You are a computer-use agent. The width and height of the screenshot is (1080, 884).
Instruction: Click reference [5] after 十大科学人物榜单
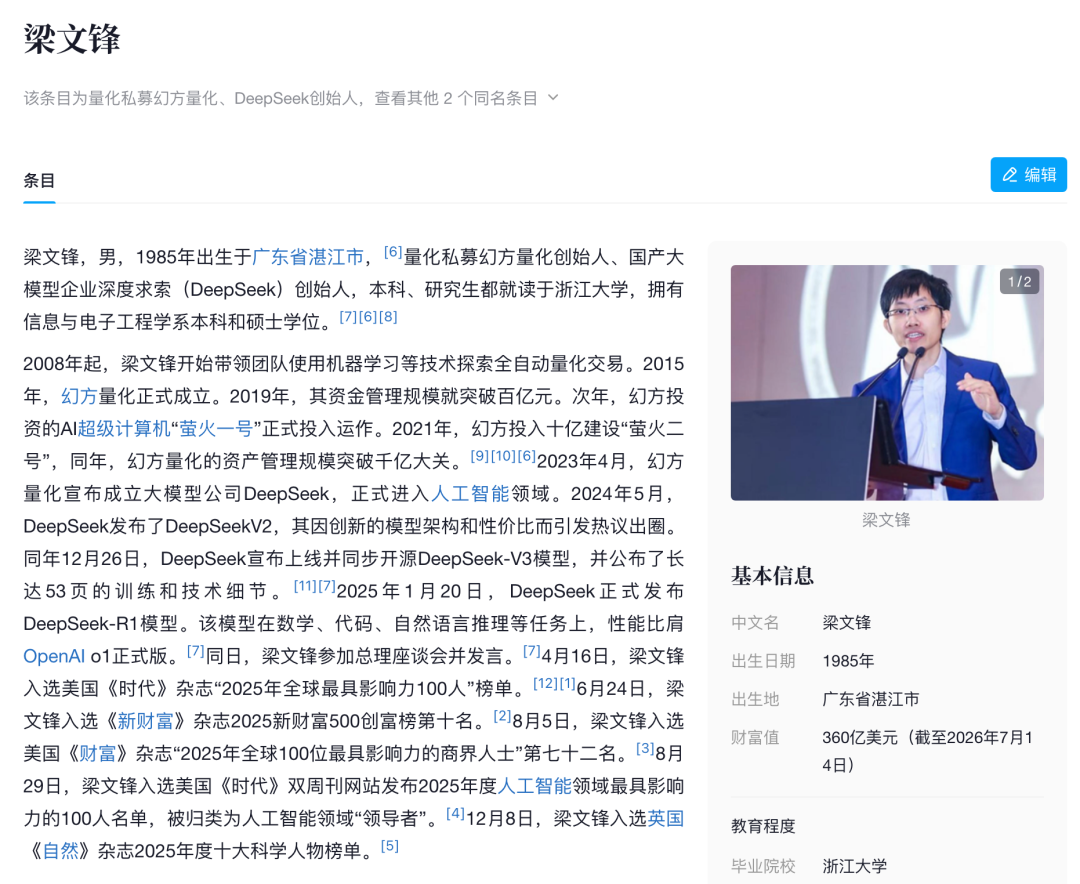pos(390,845)
